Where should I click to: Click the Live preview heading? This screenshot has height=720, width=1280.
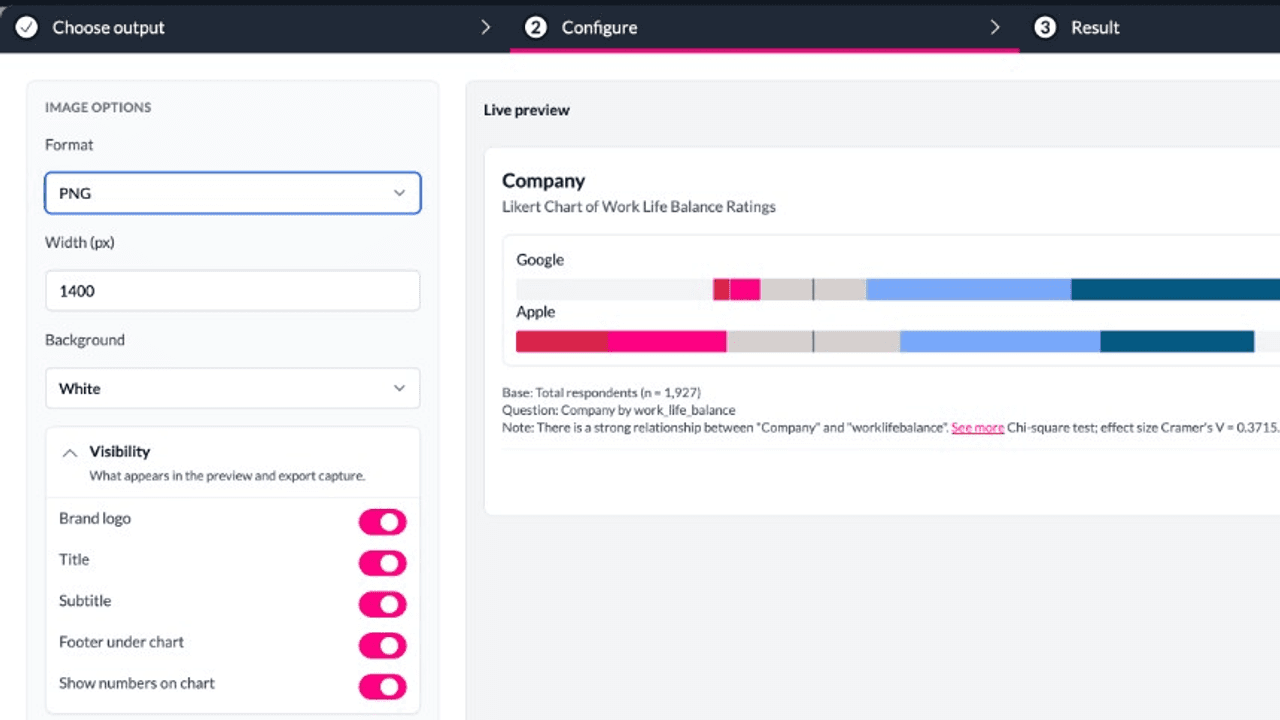point(527,110)
